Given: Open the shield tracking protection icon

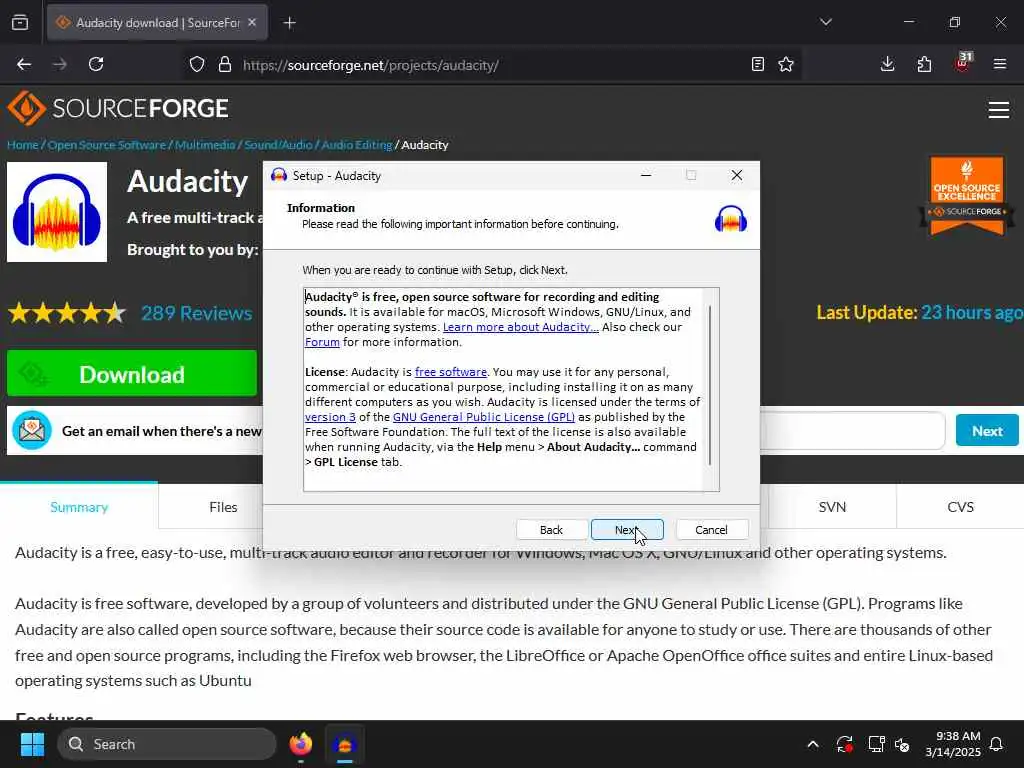Looking at the screenshot, I should tap(197, 64).
